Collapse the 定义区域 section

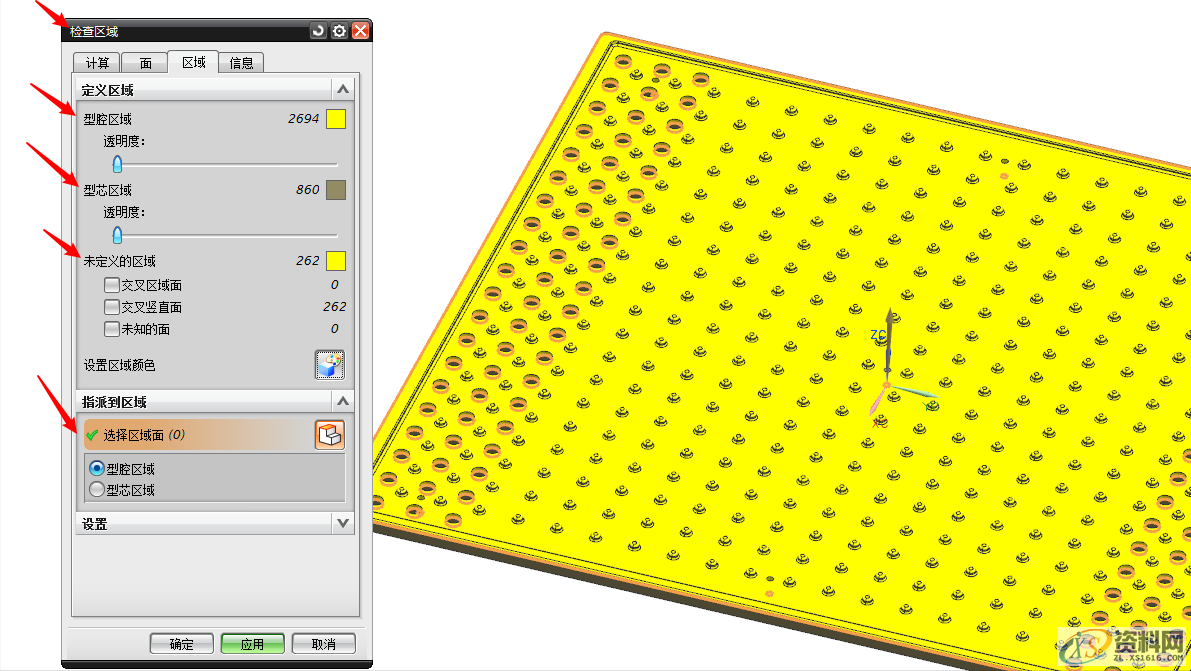[343, 90]
